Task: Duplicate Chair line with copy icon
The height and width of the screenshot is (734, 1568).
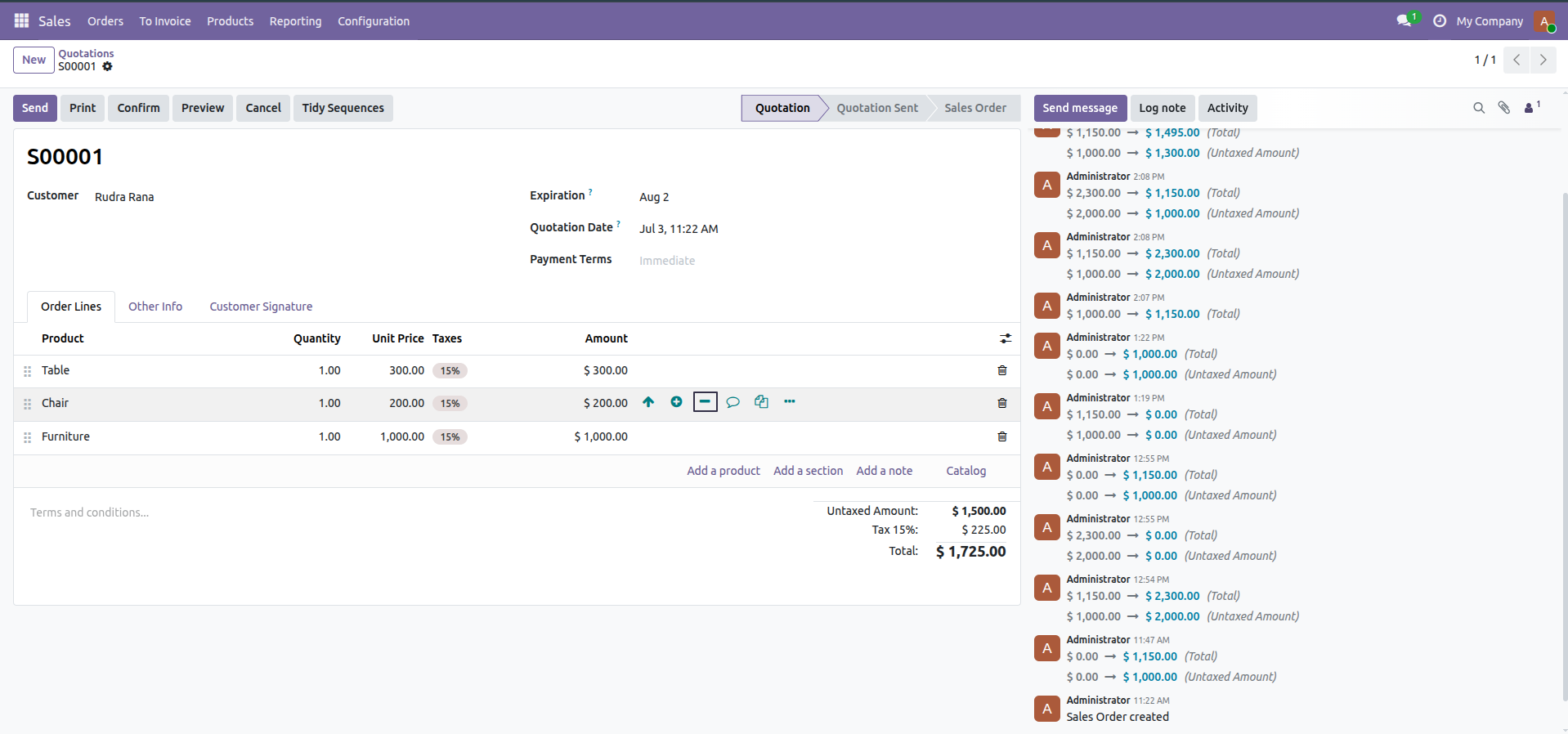Action: pos(761,401)
